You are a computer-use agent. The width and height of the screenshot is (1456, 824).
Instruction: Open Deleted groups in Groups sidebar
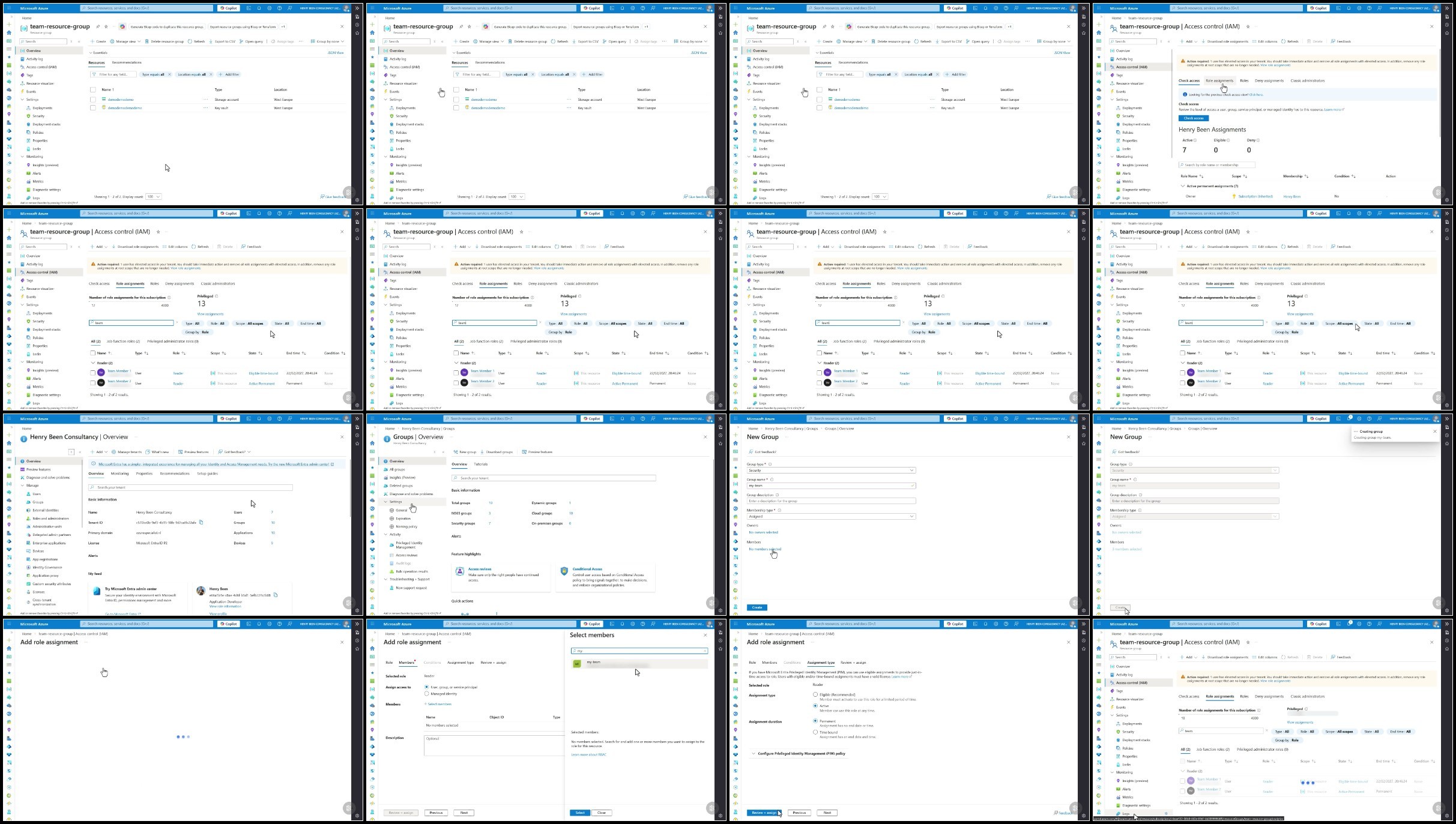pos(400,486)
